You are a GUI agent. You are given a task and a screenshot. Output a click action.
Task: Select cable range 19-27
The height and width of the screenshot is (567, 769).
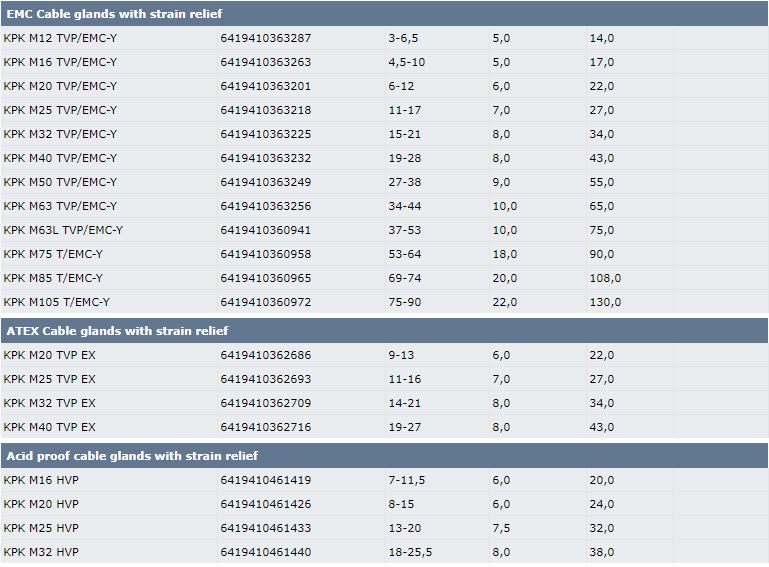(405, 428)
